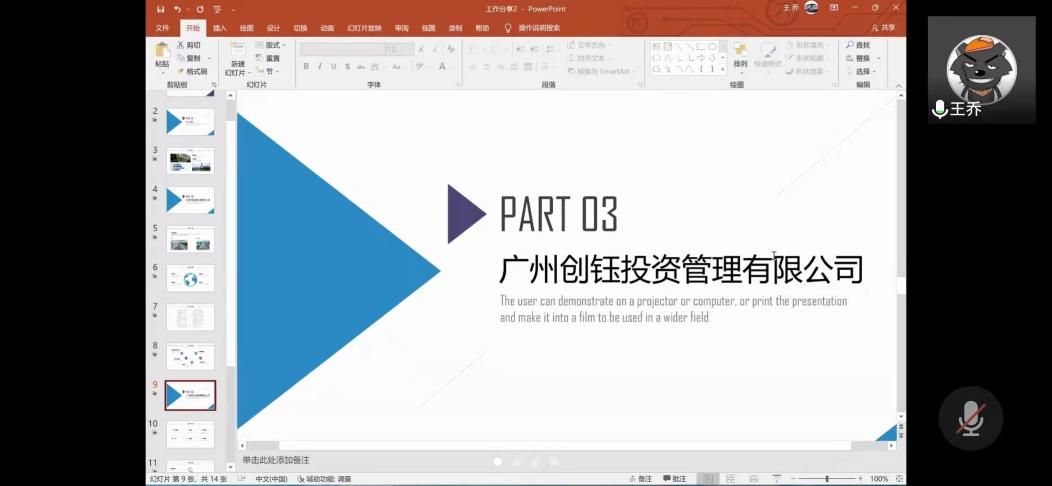The height and width of the screenshot is (486, 1052).
Task: Expand the 节 section dropdown
Action: (267, 71)
